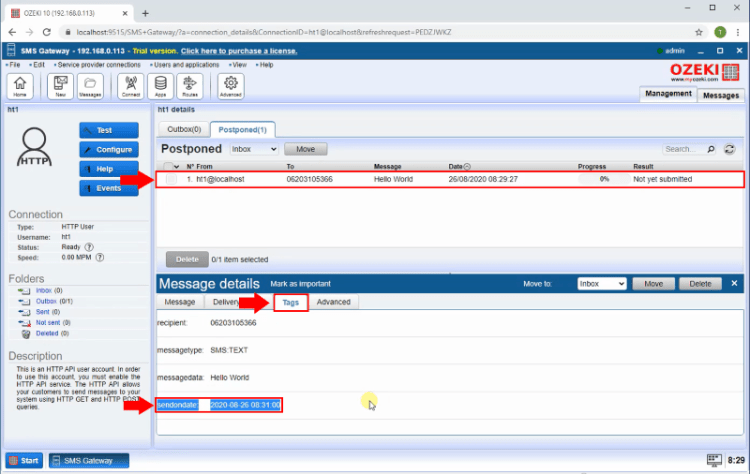Screen dimensions: 750x474
Task: Bookmark this page with the star icon
Action: (699, 32)
